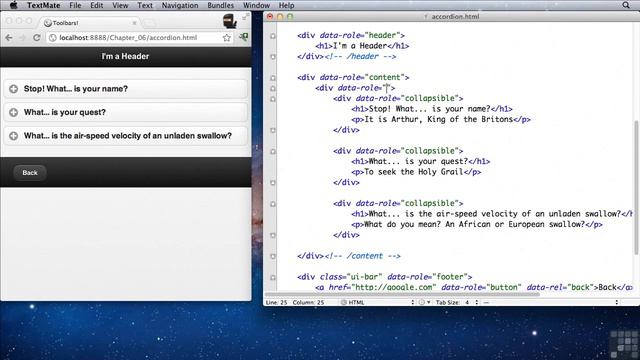Screen dimensions: 640x360
Task: Click the google.com href in footer code
Action: coord(394,287)
